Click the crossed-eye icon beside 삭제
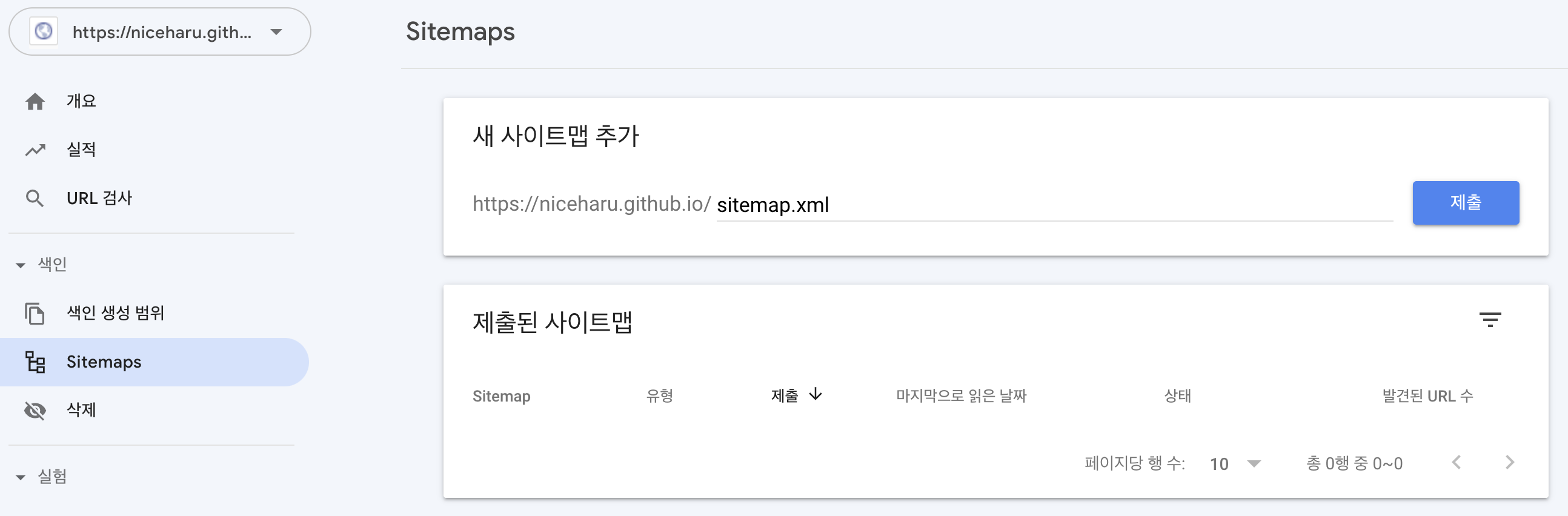1568x516 pixels. pos(35,411)
